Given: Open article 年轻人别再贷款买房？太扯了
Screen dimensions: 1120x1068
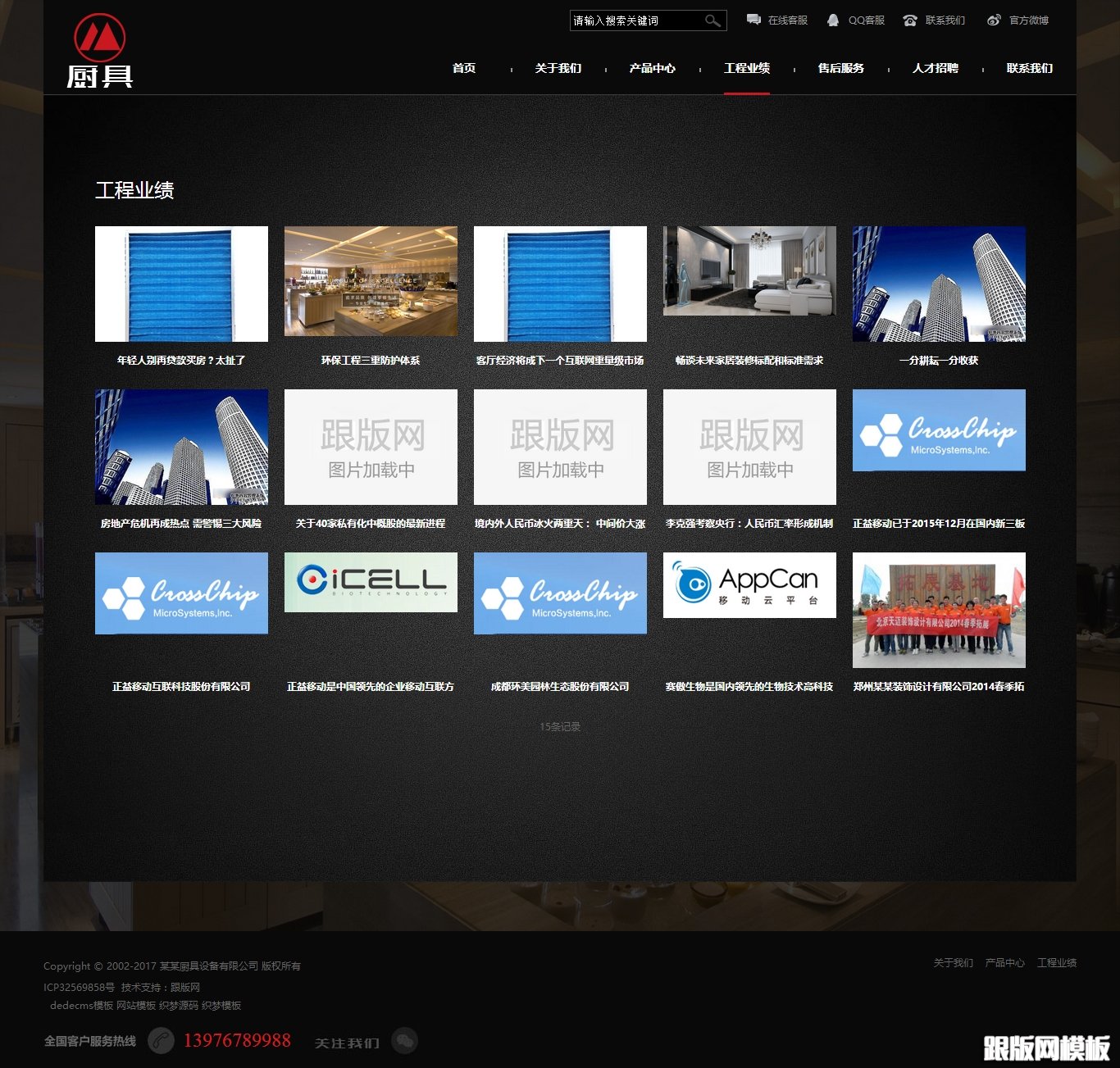Looking at the screenshot, I should [181, 360].
